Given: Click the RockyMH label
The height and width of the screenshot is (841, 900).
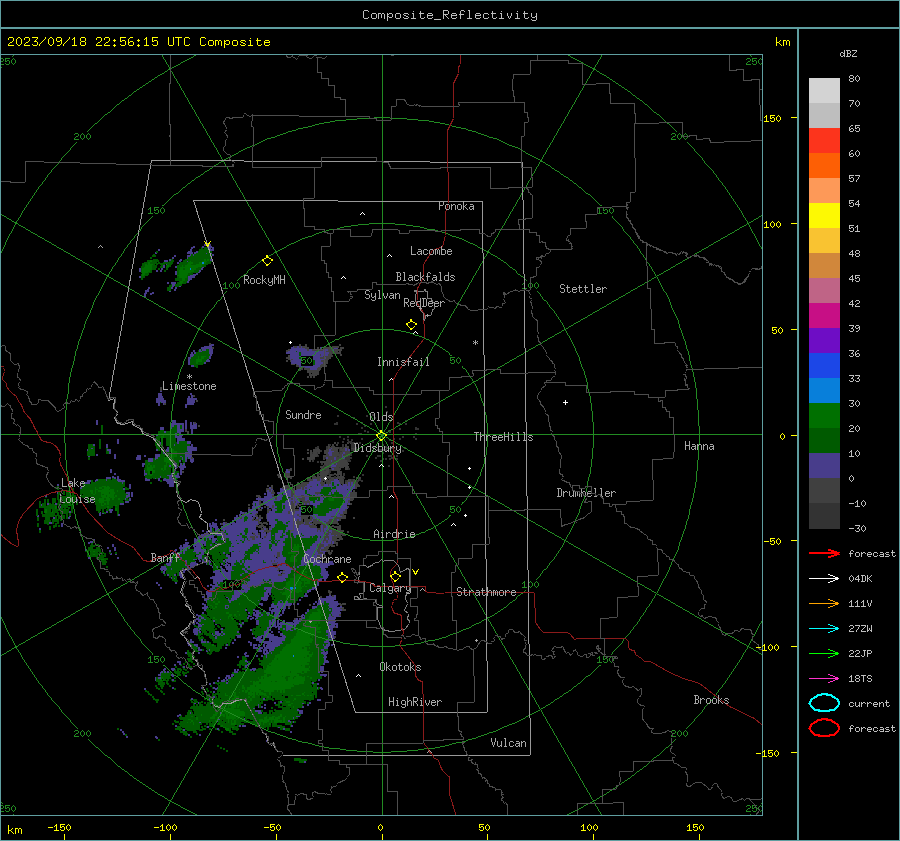Looking at the screenshot, I should point(264,280).
